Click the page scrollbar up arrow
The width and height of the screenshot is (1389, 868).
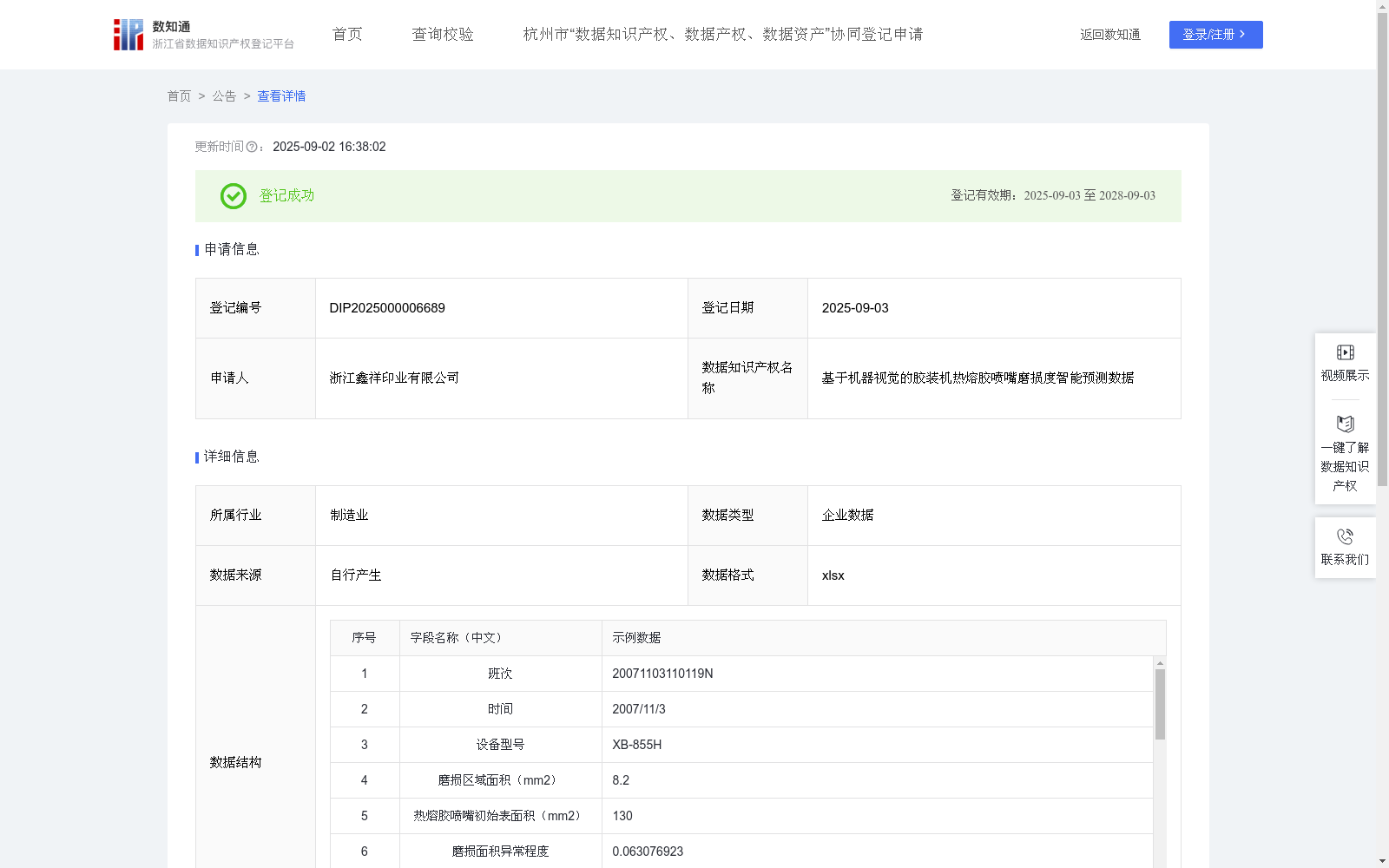(x=1382, y=6)
